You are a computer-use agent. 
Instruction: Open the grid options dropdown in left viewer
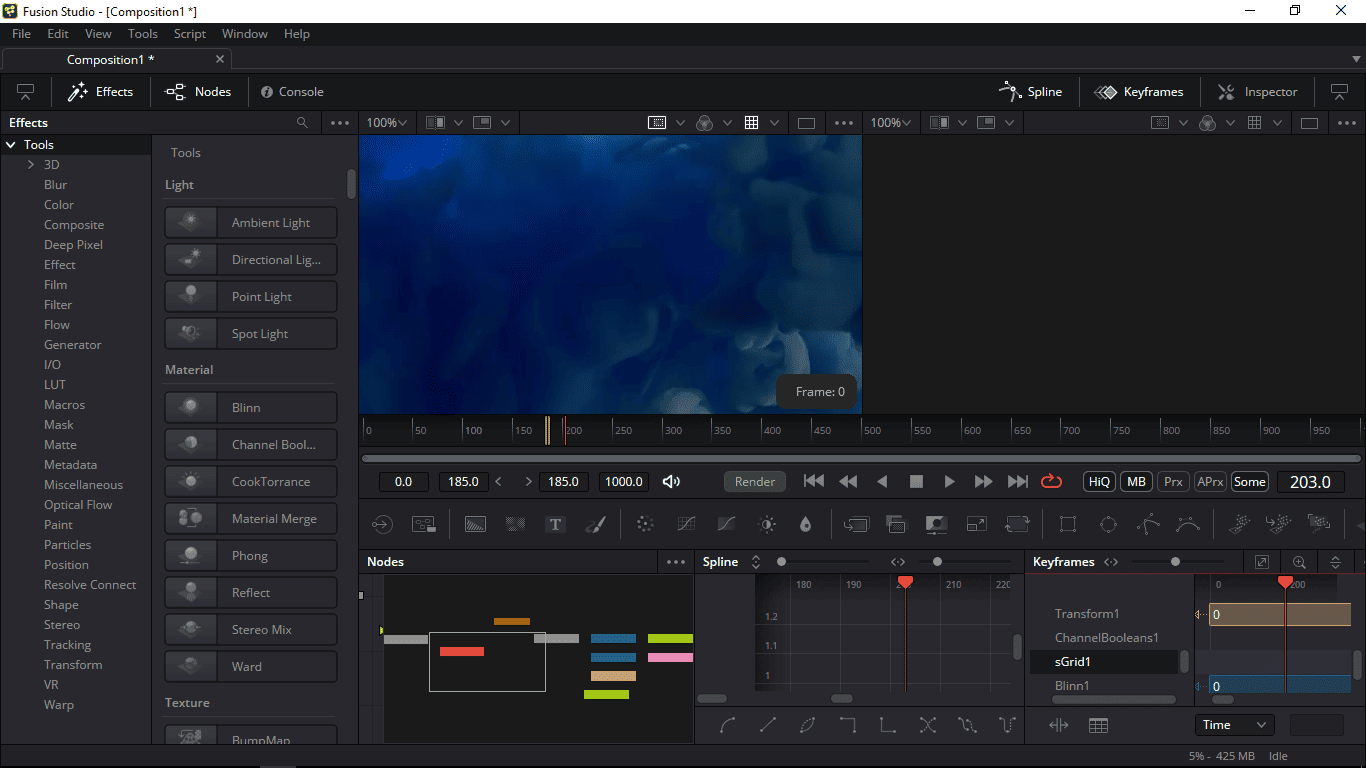tap(774, 122)
